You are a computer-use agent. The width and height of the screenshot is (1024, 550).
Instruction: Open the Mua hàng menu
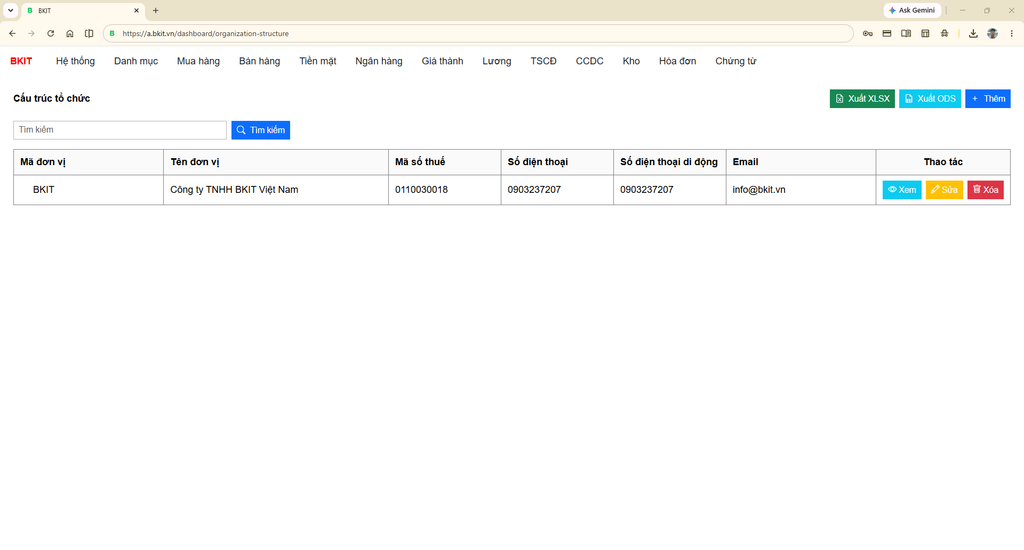click(x=199, y=61)
